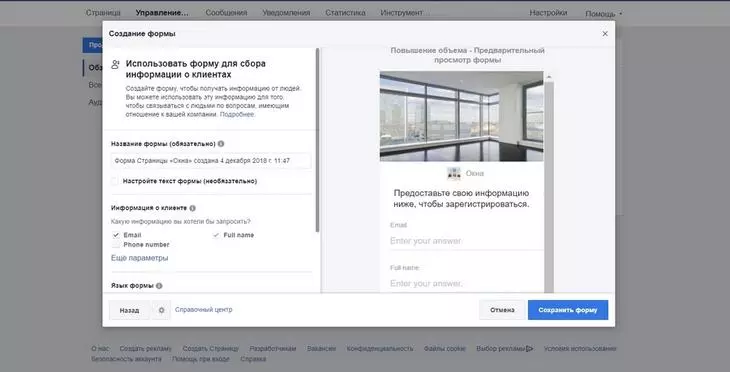Screen dimensions: 730x372
Task: Enable the Phone number checkbox
Action: click(x=115, y=244)
